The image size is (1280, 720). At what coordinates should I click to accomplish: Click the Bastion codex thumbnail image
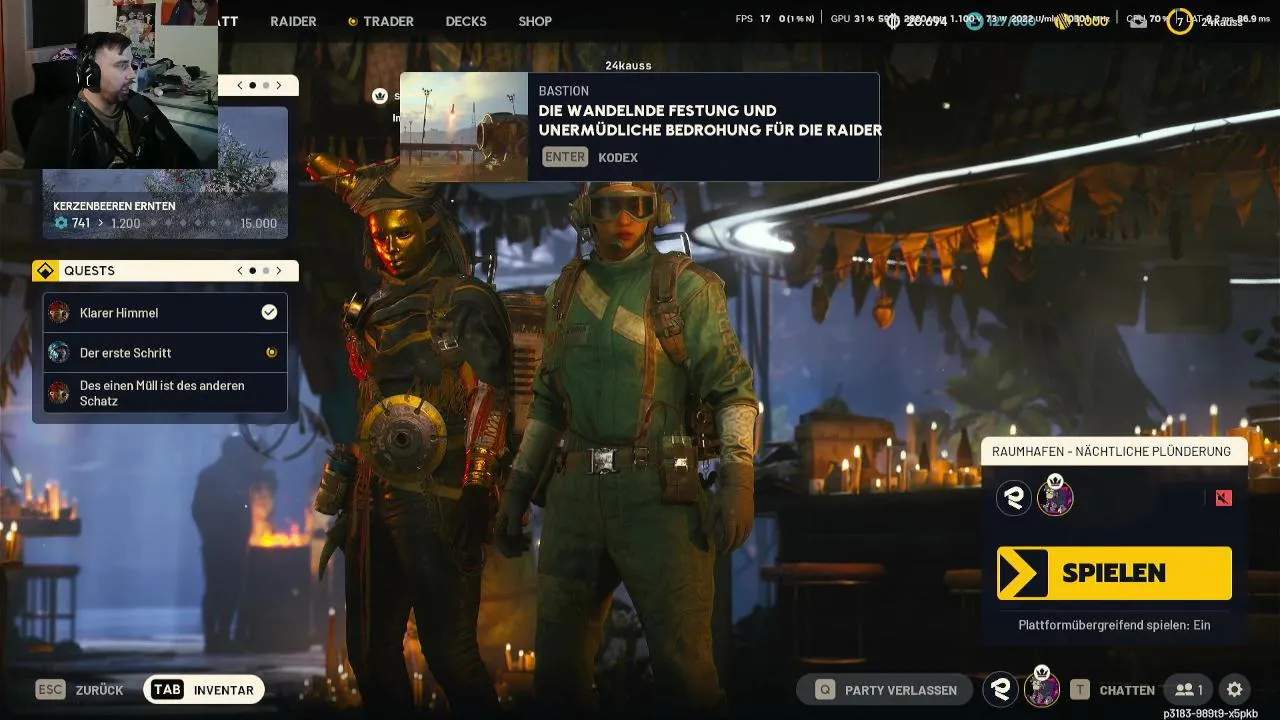(x=464, y=126)
